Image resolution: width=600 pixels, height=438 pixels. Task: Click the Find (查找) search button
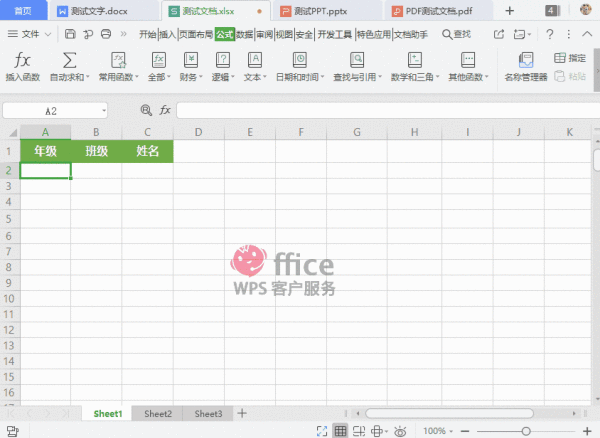tap(455, 34)
